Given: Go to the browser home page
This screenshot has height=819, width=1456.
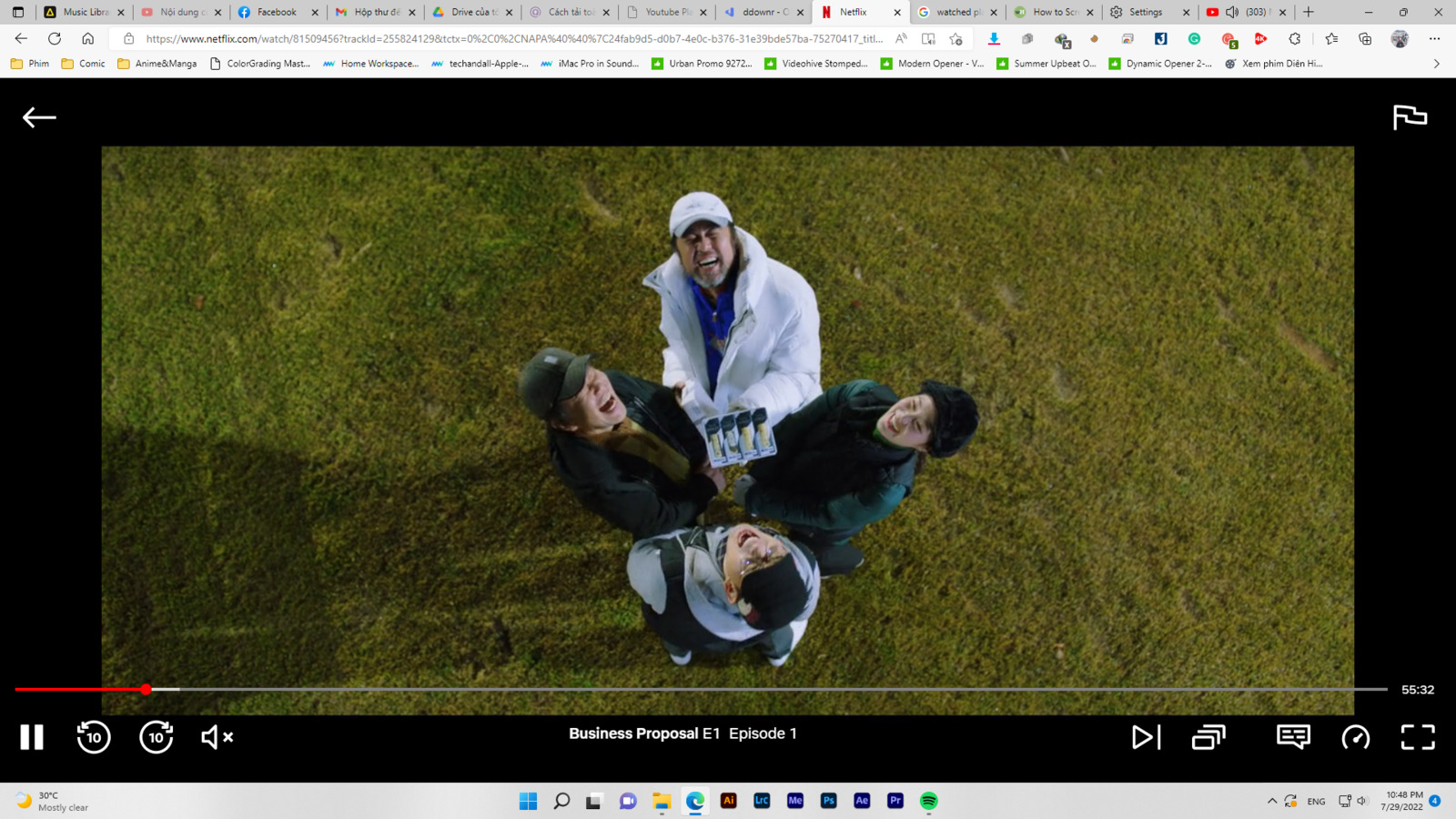Looking at the screenshot, I should click(88, 38).
